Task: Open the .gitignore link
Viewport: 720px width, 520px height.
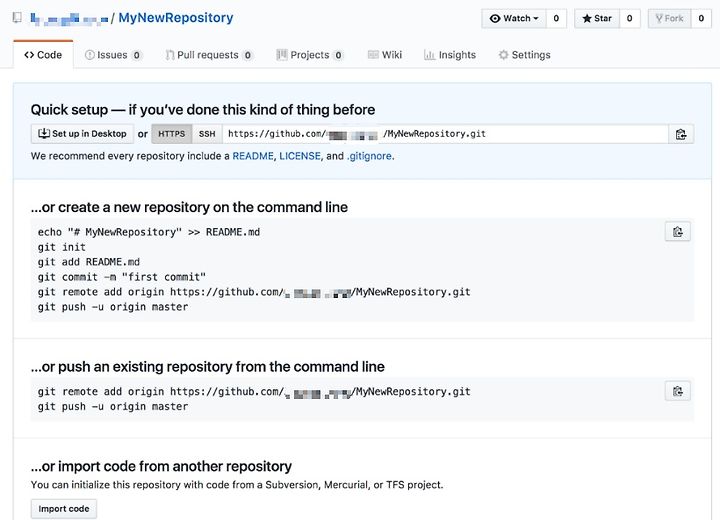Action: click(369, 156)
